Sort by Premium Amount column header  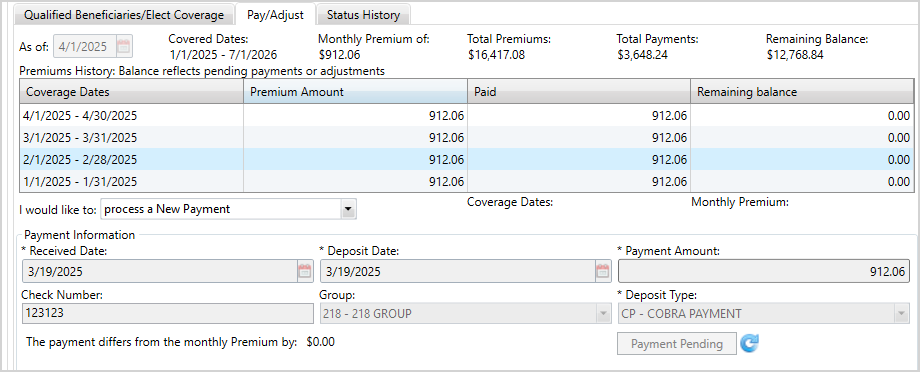pyautogui.click(x=356, y=92)
